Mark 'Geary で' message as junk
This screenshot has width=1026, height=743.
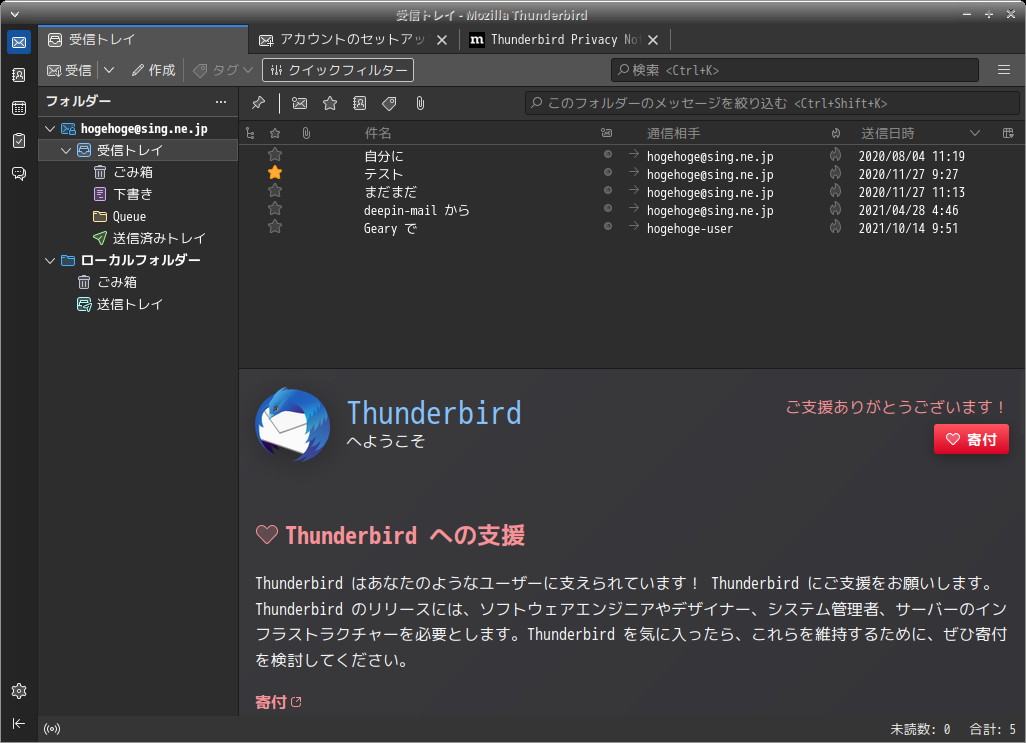point(836,227)
